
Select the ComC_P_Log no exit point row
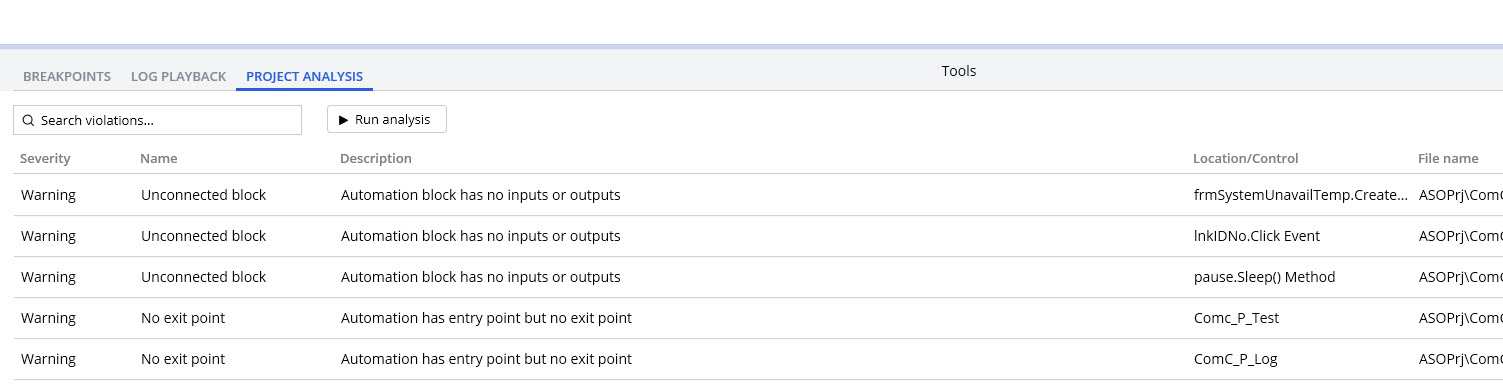point(758,359)
